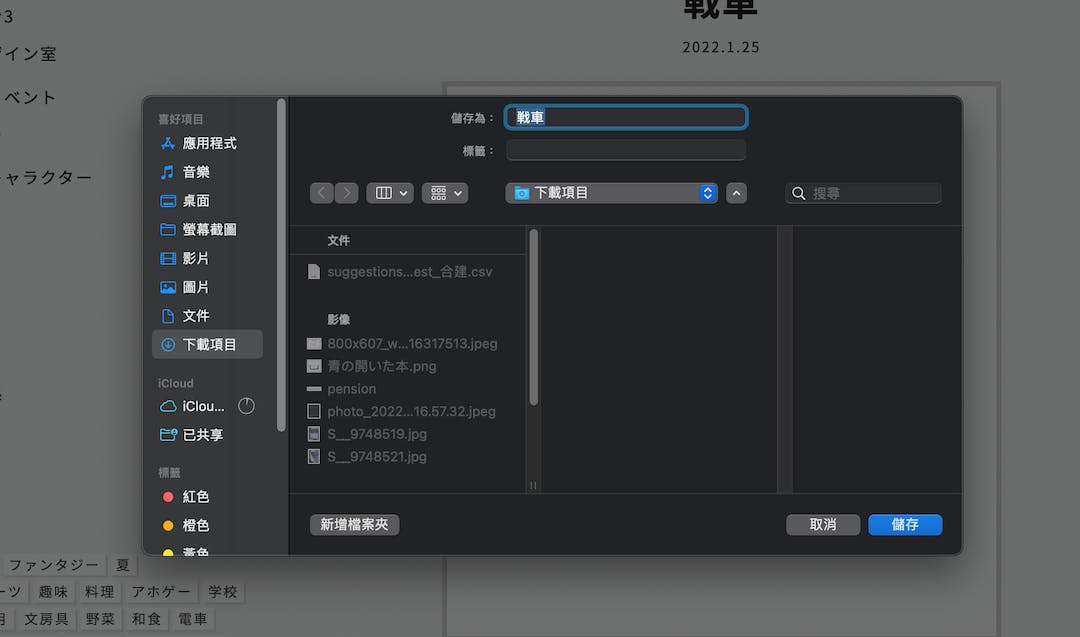Create a new folder with 新增檔案夾
1080x637 pixels.
pyautogui.click(x=354, y=524)
